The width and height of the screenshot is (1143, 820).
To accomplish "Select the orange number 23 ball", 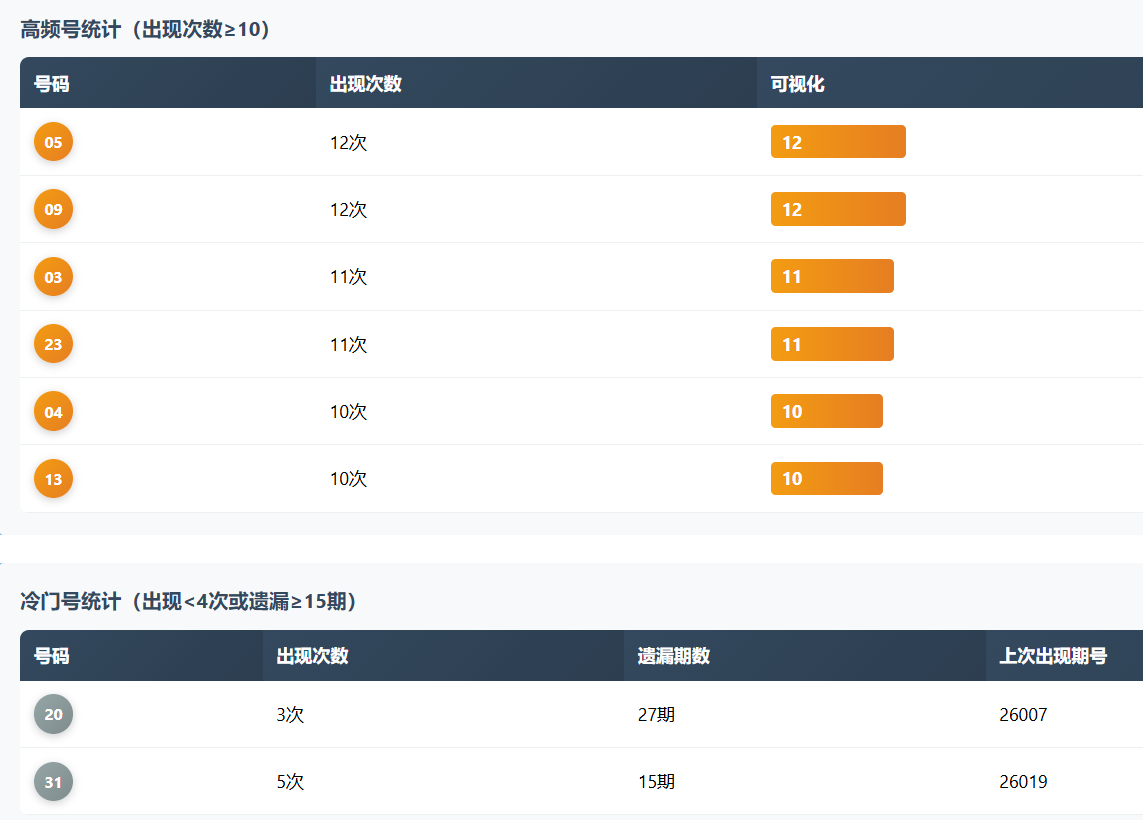I will tap(53, 344).
